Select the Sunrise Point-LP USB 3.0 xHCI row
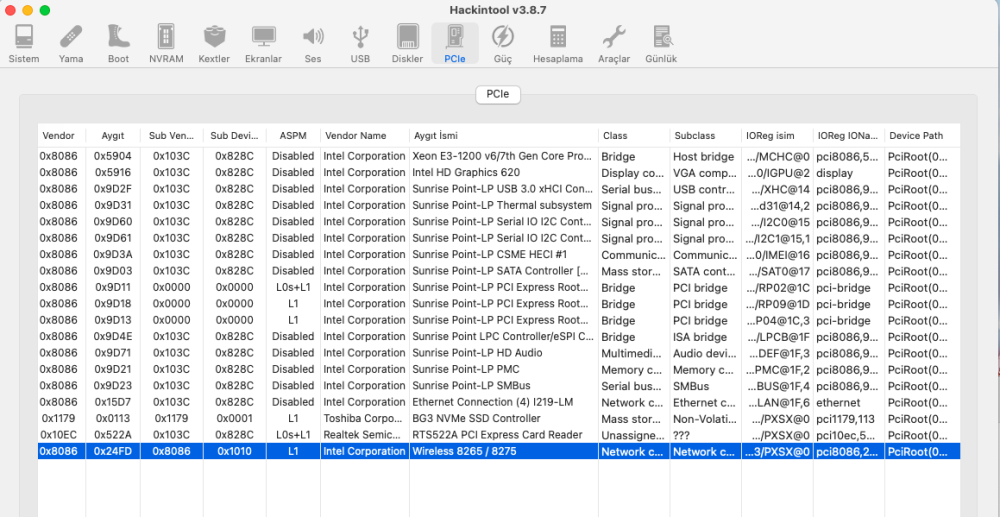The image size is (1000, 517). pos(499,189)
